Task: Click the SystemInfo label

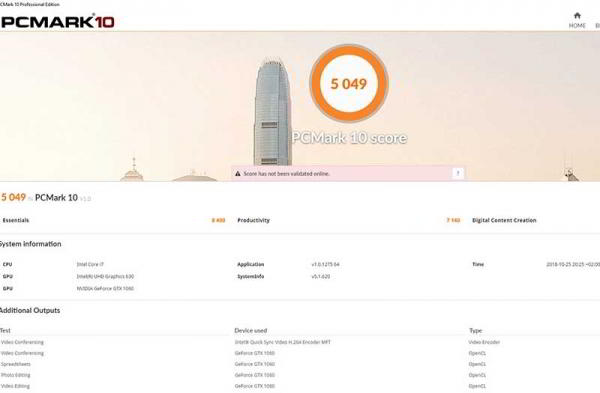Action: (x=251, y=276)
